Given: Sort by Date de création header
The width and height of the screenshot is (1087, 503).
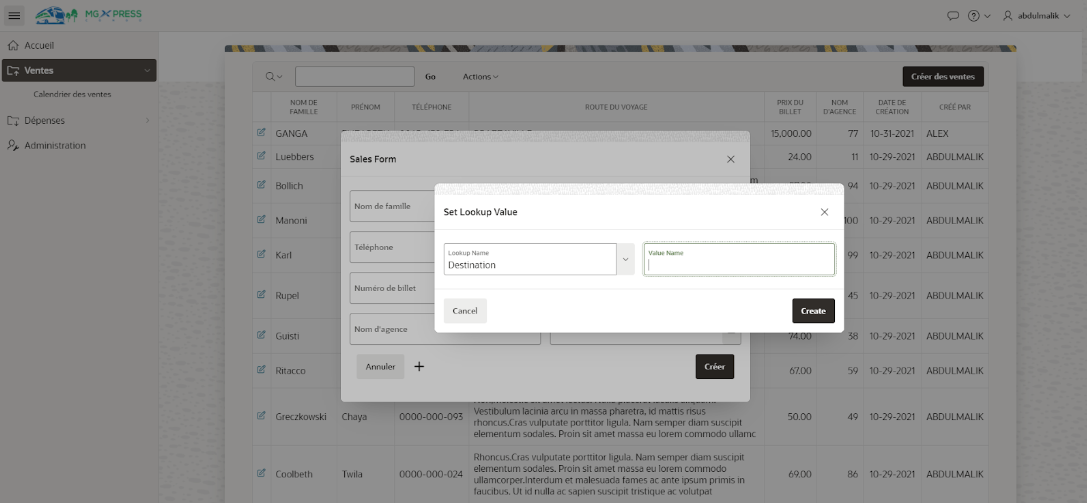Looking at the screenshot, I should 892,107.
